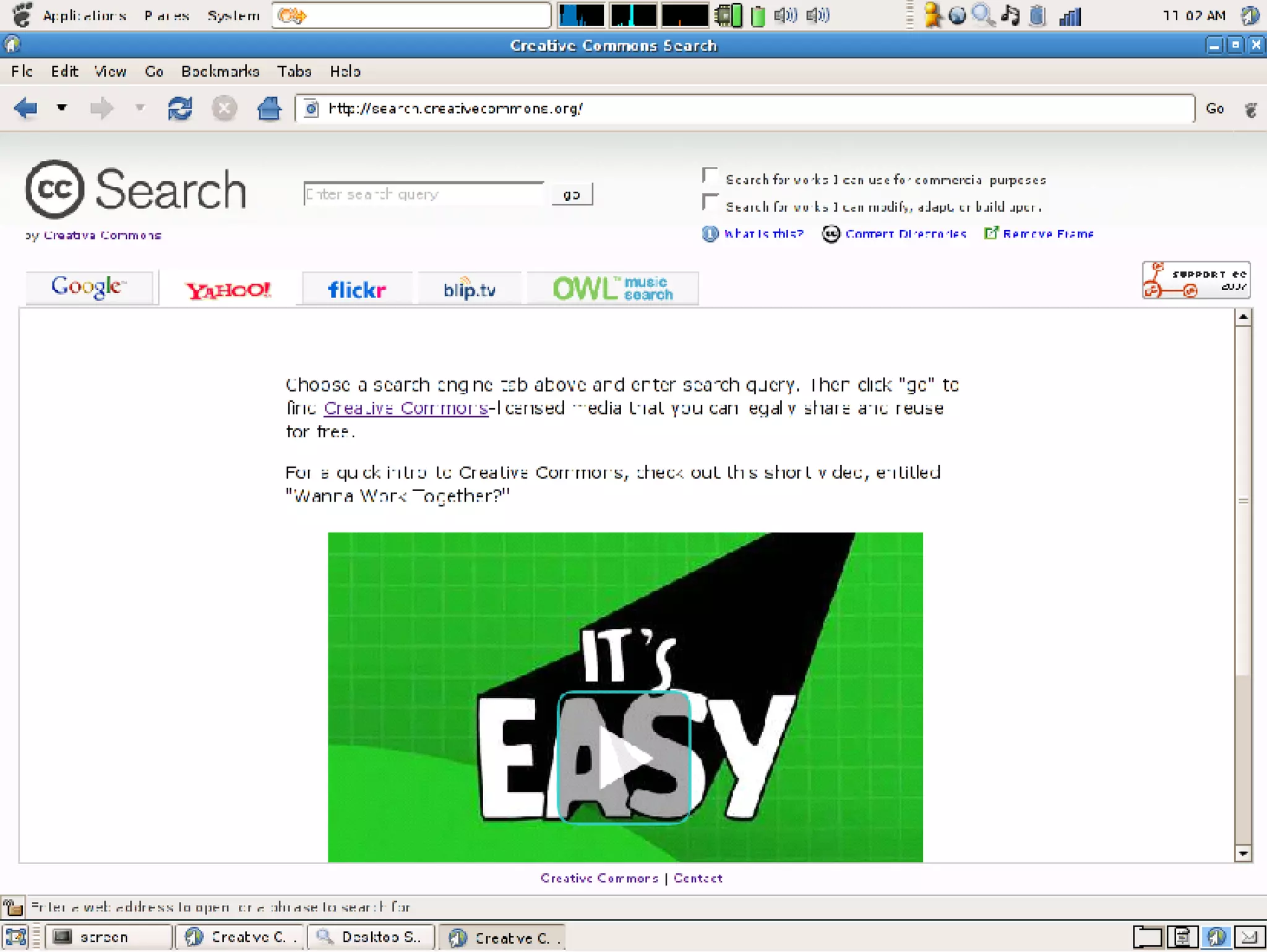
Task: Open the Forward history dropdown arrow
Action: coord(140,108)
